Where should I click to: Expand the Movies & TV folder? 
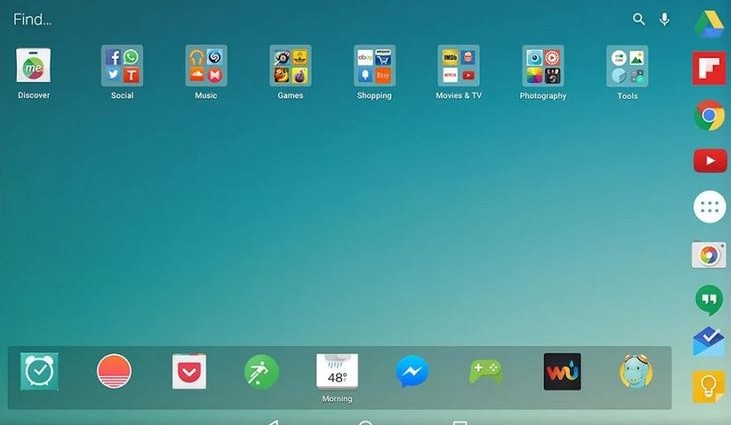[458, 66]
